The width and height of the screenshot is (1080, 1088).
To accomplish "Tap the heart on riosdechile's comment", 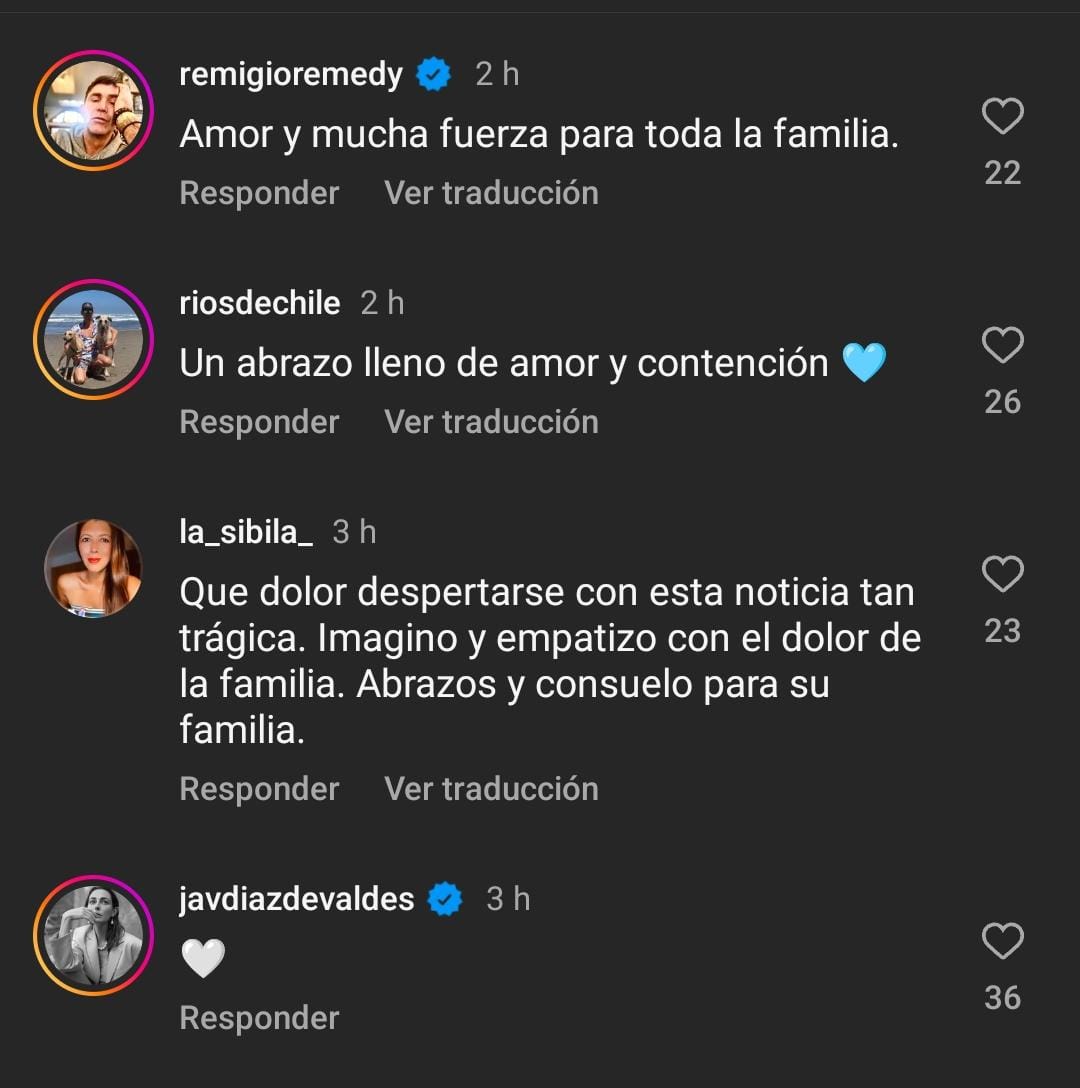I will [1002, 346].
